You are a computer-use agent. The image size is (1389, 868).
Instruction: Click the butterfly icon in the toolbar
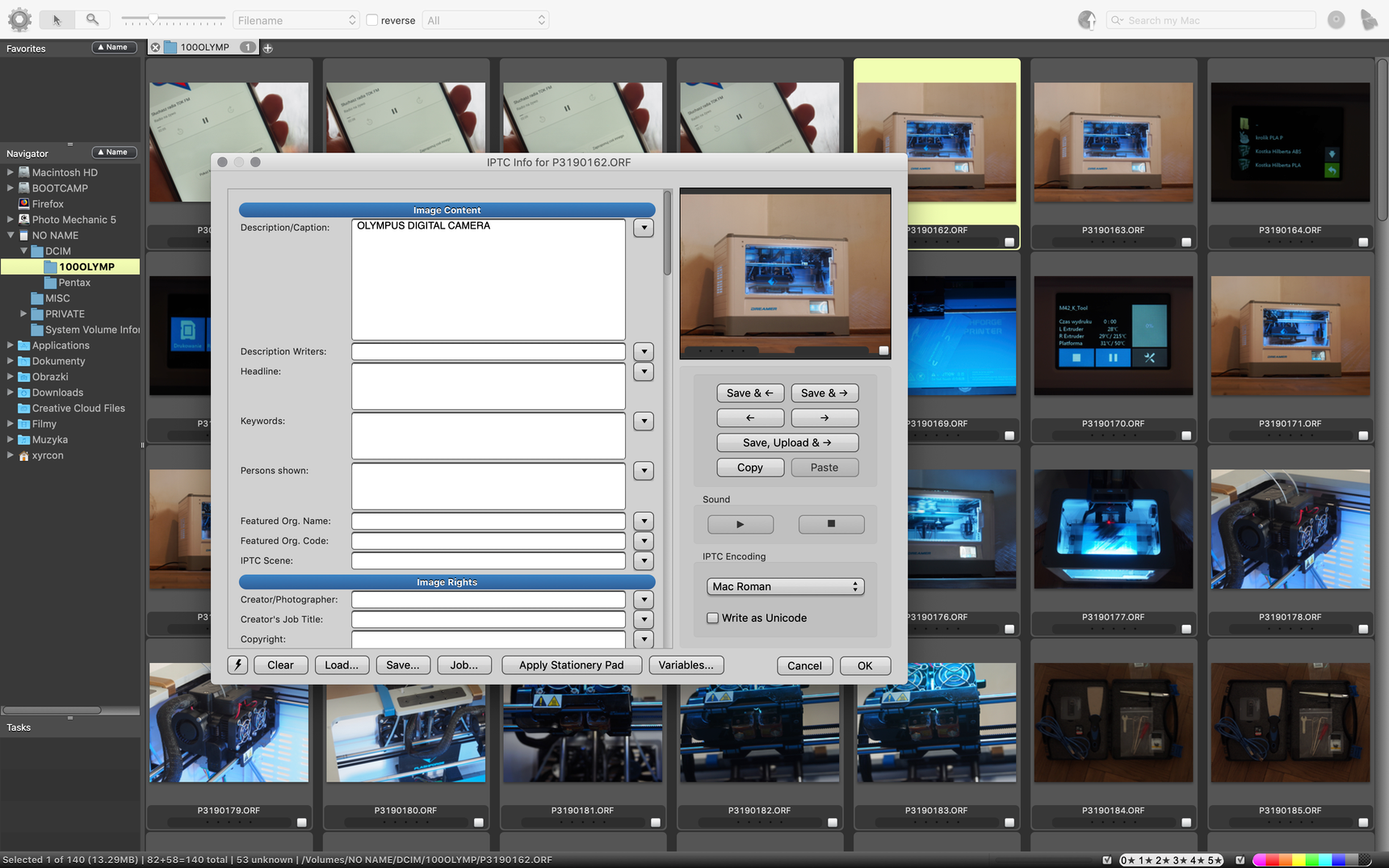1369,20
